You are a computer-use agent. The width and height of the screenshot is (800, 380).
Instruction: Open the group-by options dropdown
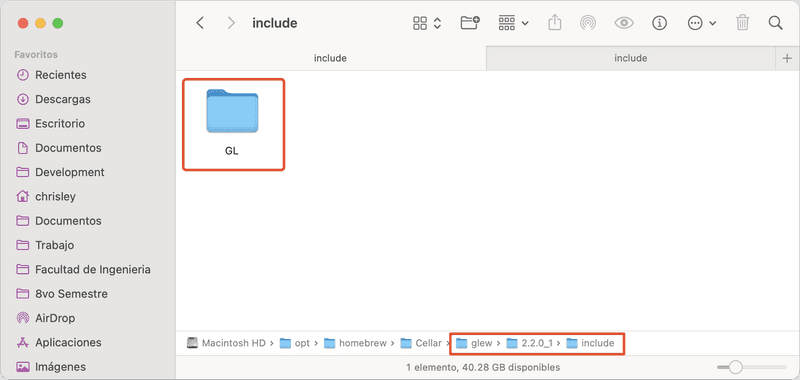click(513, 23)
